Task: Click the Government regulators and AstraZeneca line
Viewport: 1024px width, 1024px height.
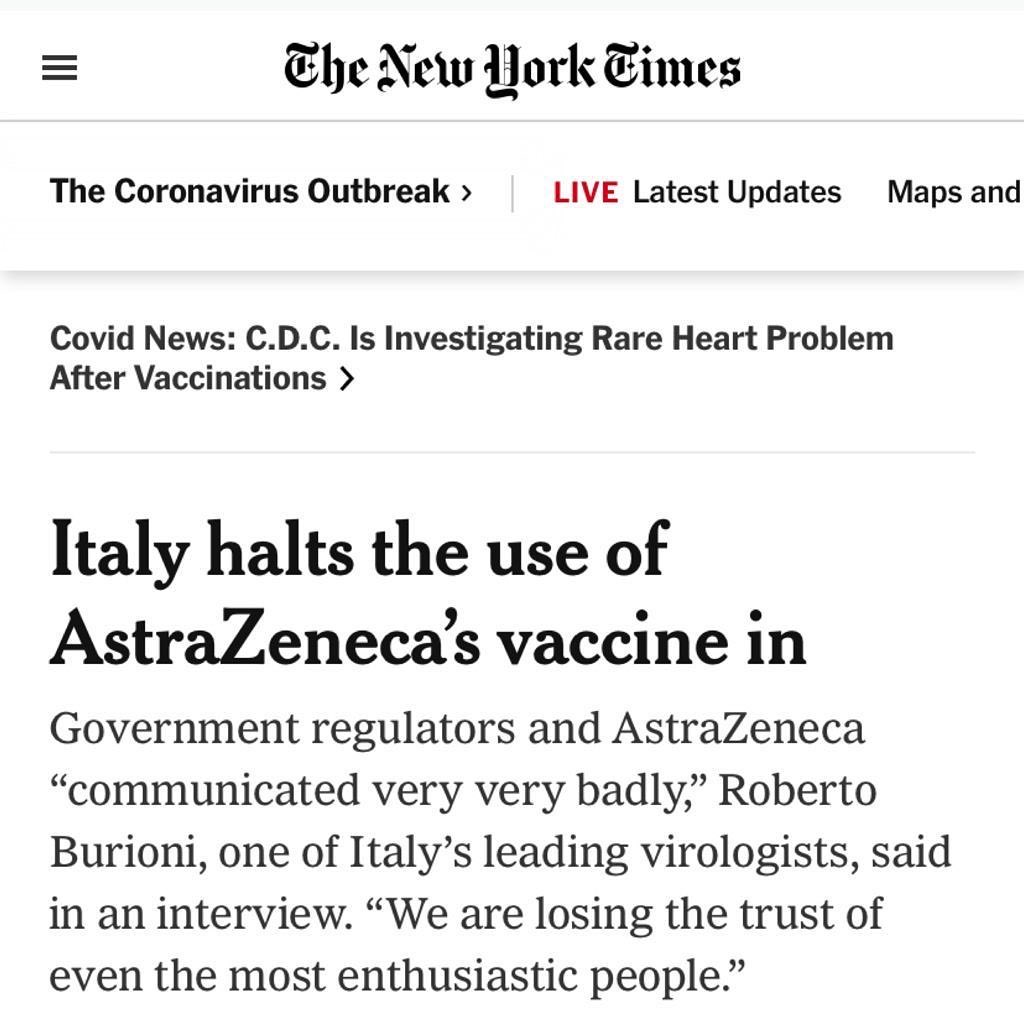Action: [457, 728]
